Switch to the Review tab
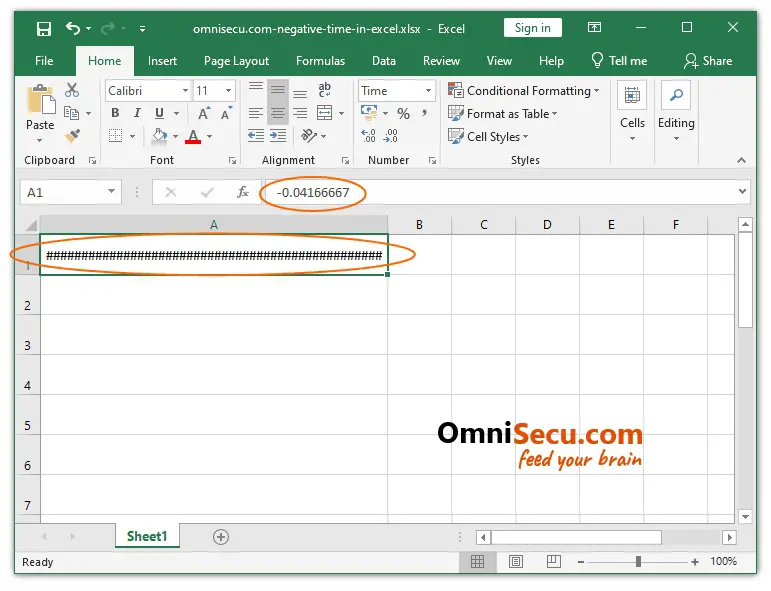The height and width of the screenshot is (591, 771). (x=442, y=60)
